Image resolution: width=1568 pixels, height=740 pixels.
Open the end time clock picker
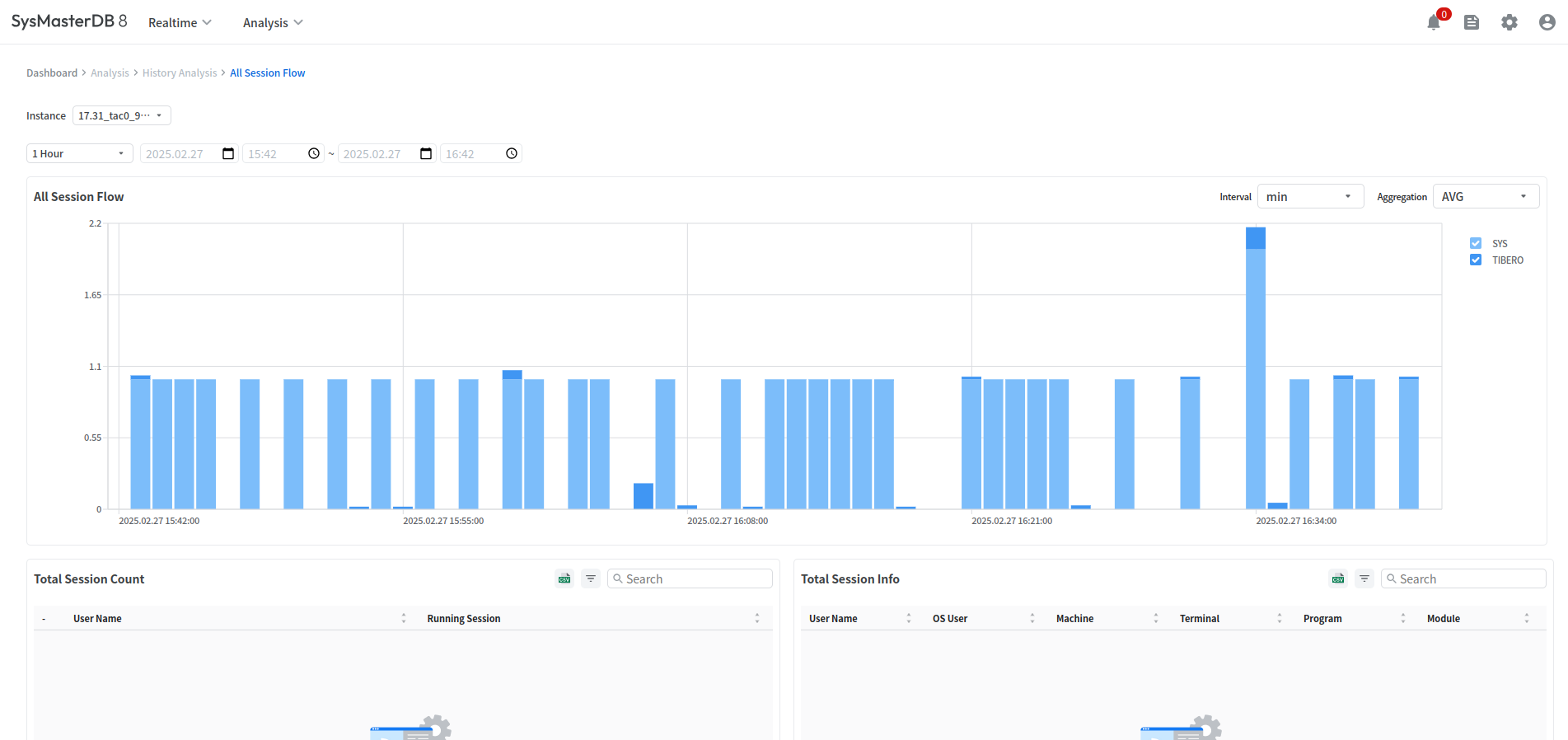click(x=512, y=153)
